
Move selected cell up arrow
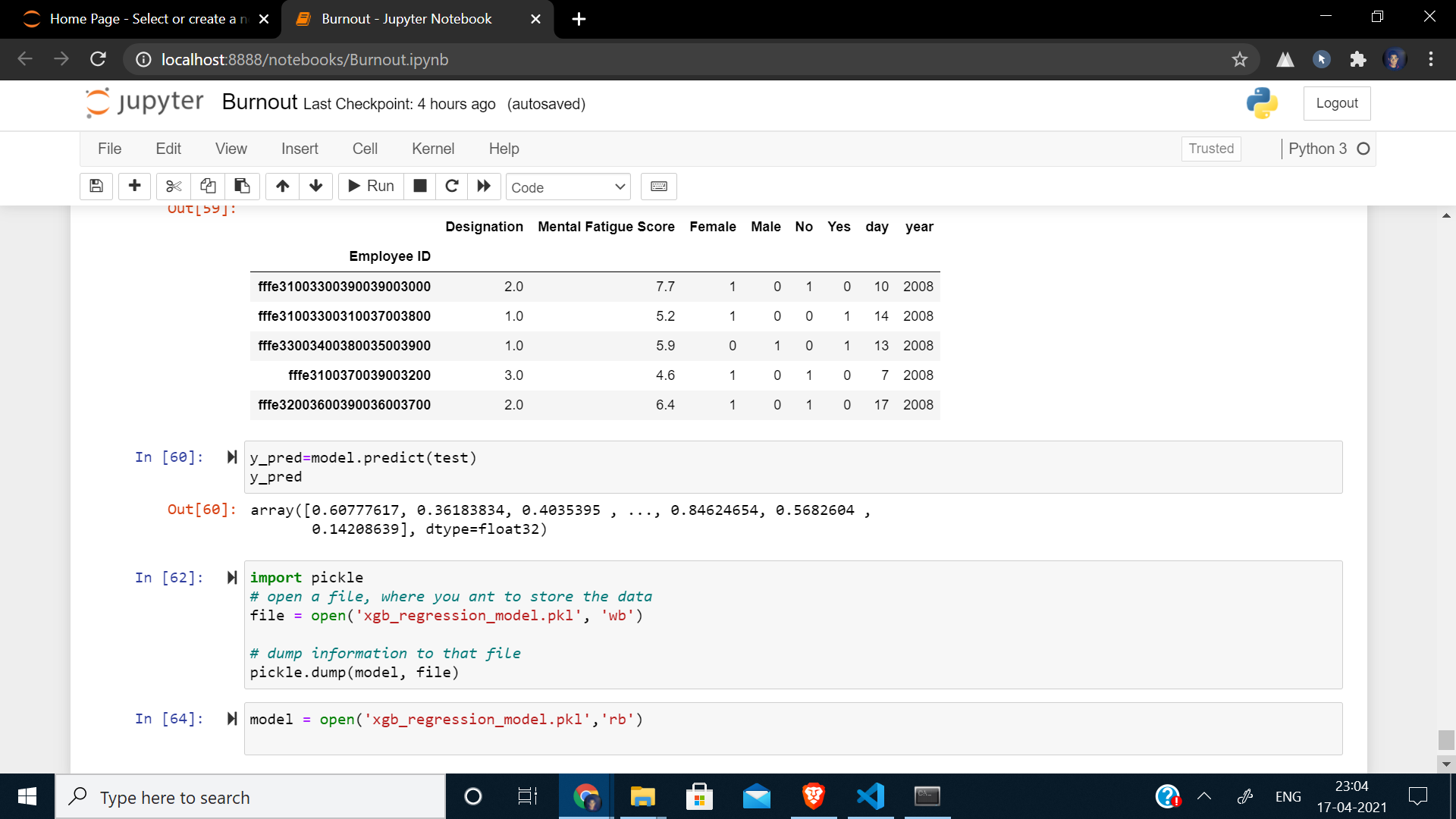point(282,187)
